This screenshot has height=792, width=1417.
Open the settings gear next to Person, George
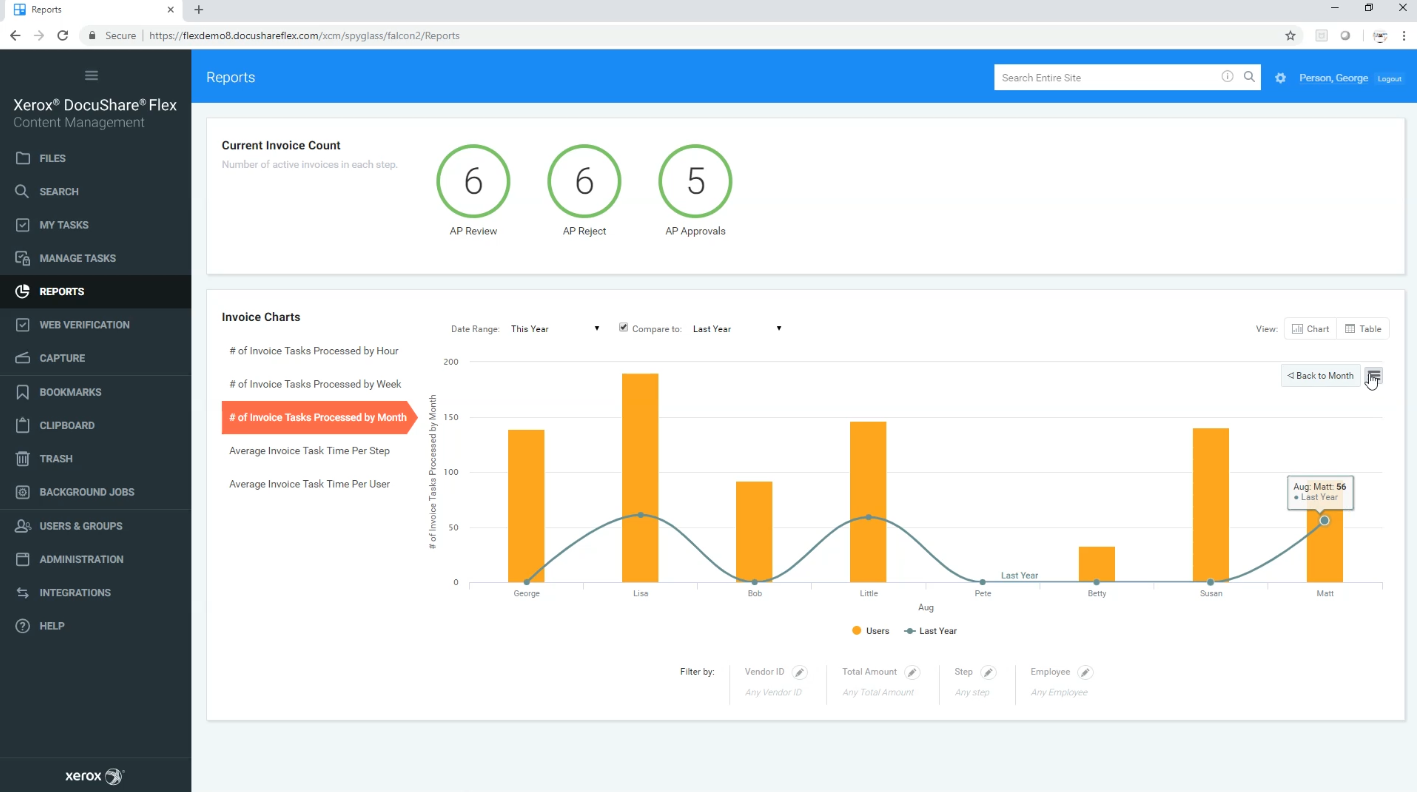1281,77
